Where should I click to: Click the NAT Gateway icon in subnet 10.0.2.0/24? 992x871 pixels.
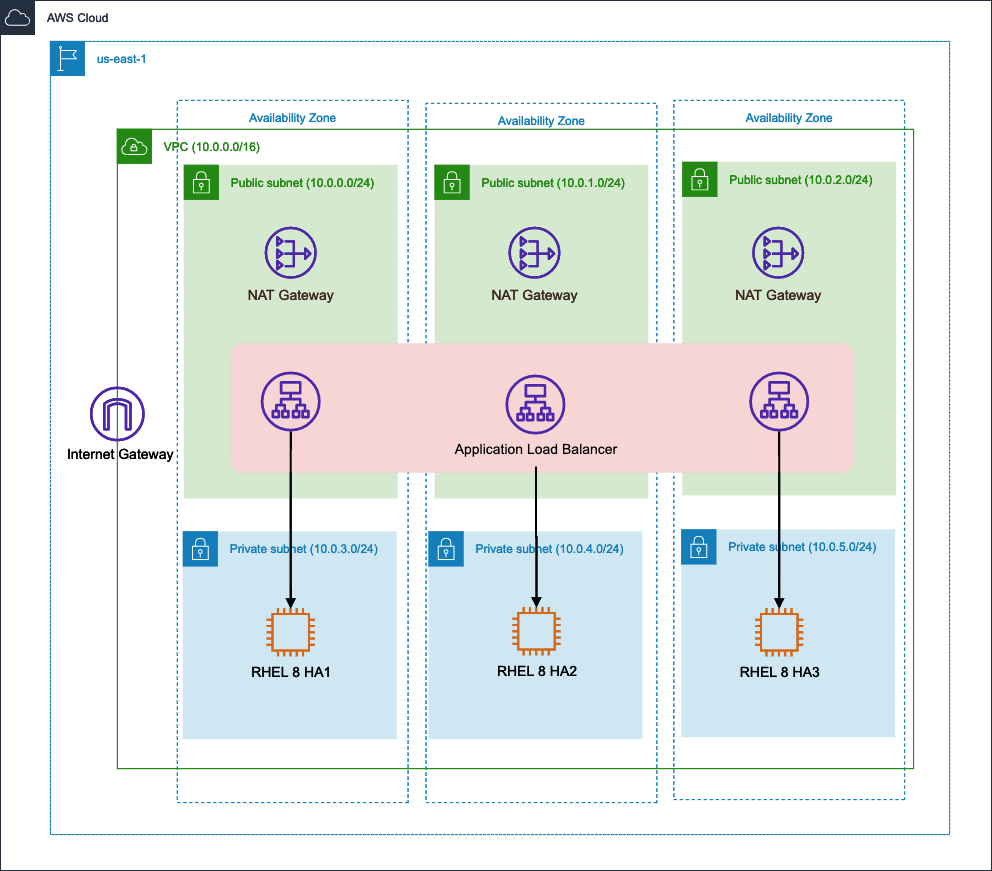[x=779, y=252]
